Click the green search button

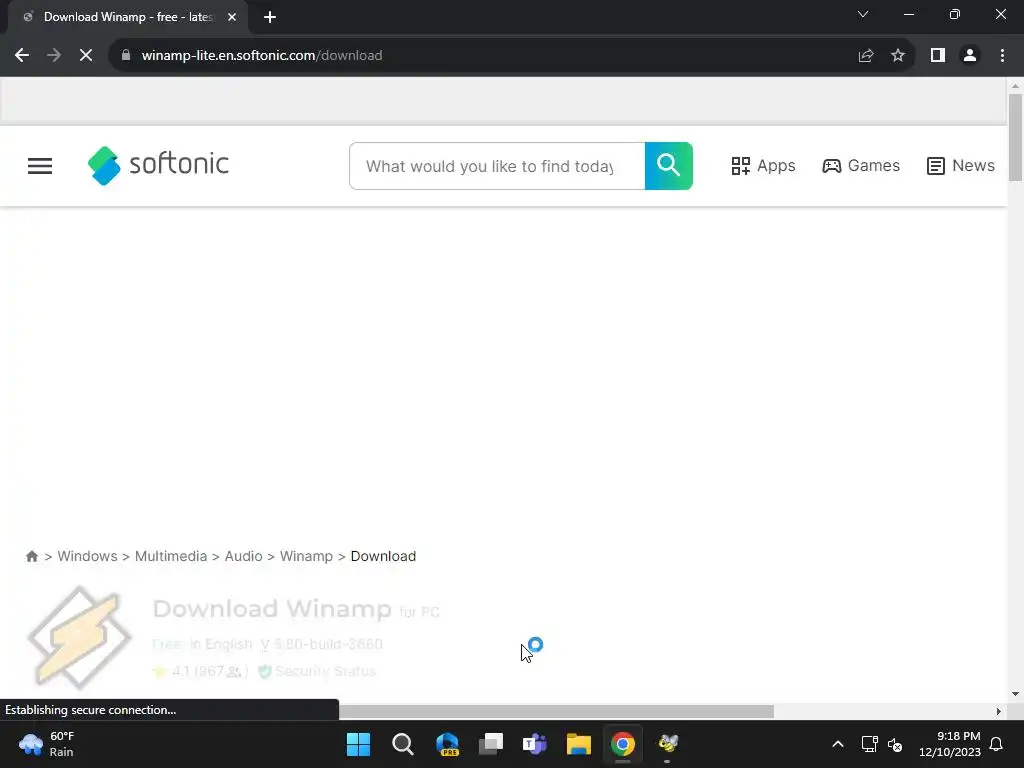coord(669,166)
